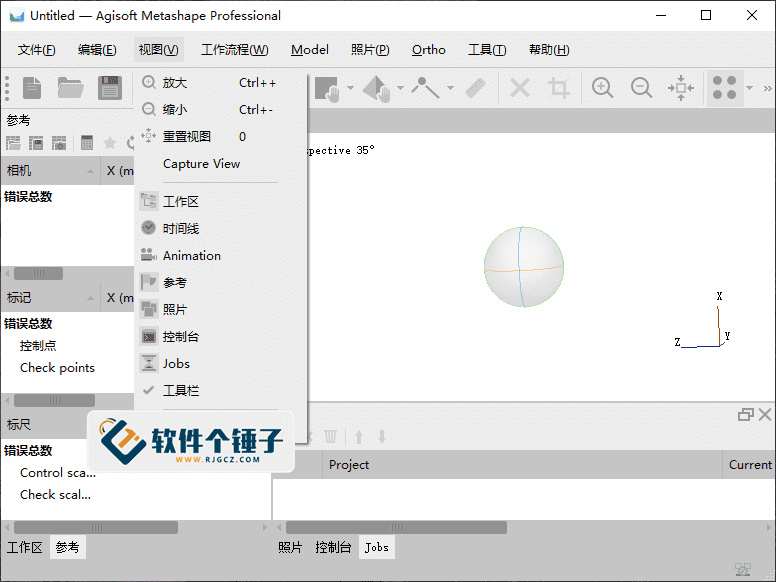Image resolution: width=776 pixels, height=582 pixels.
Task: Click the New document toolbar icon
Action: [x=32, y=88]
